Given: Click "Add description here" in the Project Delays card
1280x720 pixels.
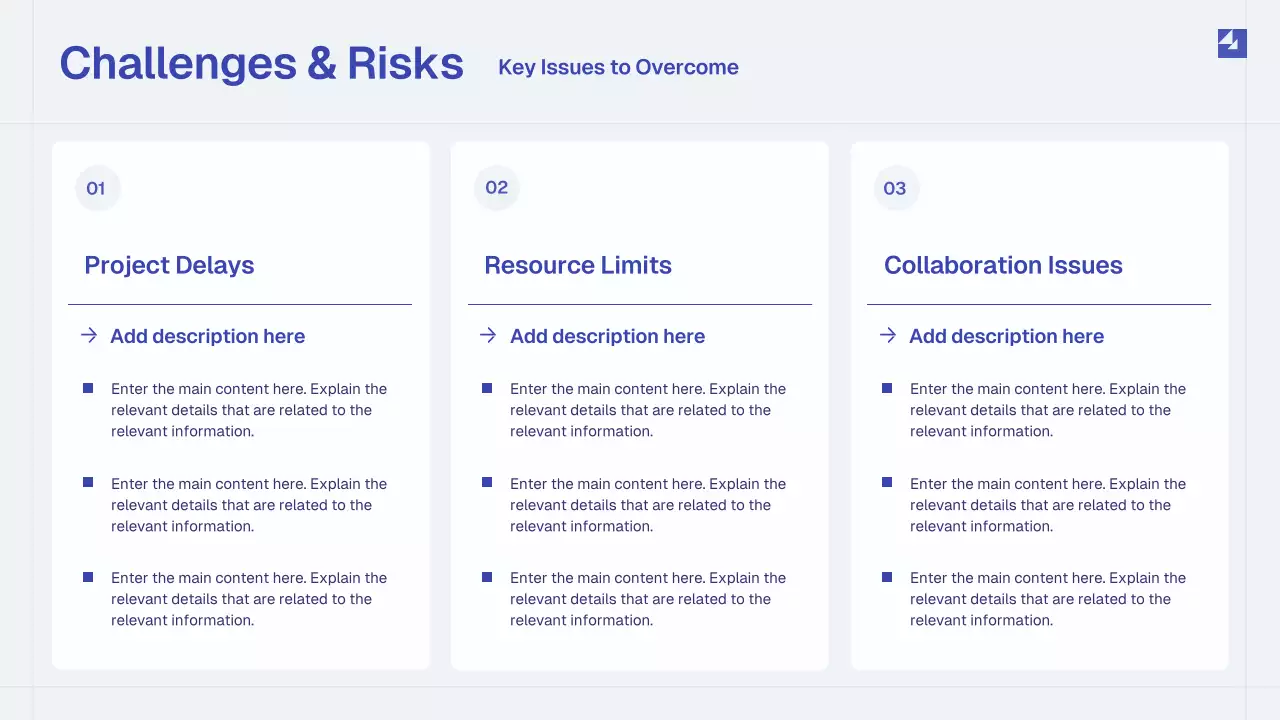Looking at the screenshot, I should [207, 336].
